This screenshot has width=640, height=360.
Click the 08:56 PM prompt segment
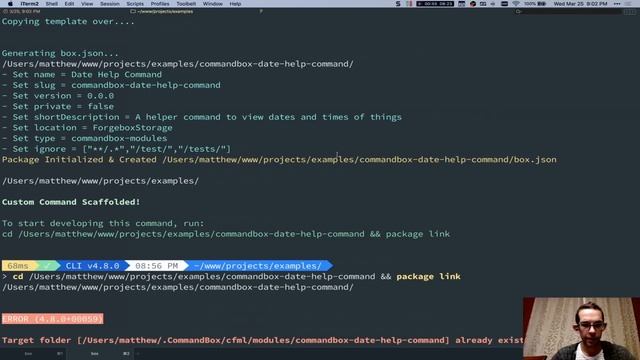click(156, 266)
